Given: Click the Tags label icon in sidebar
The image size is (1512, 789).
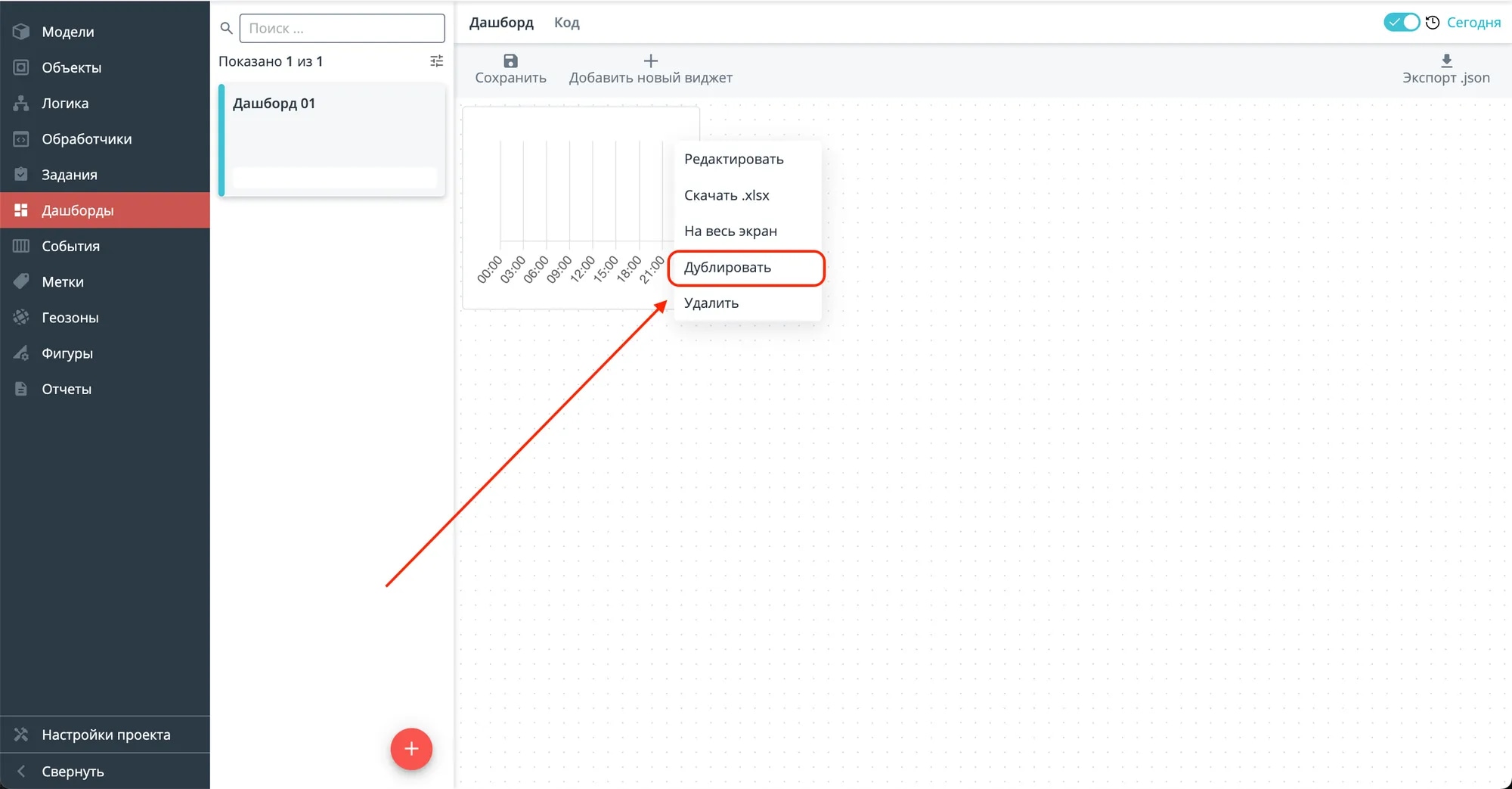Looking at the screenshot, I should coord(21,282).
